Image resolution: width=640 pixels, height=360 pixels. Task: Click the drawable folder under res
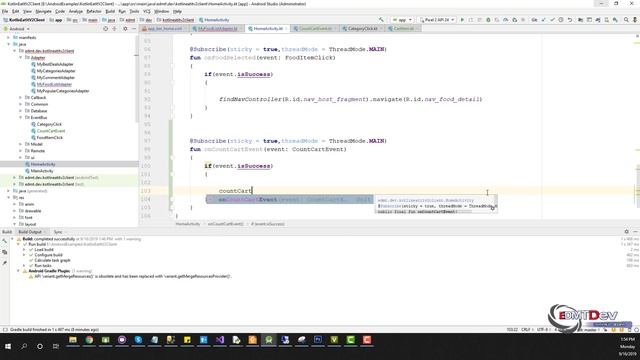(x=33, y=211)
